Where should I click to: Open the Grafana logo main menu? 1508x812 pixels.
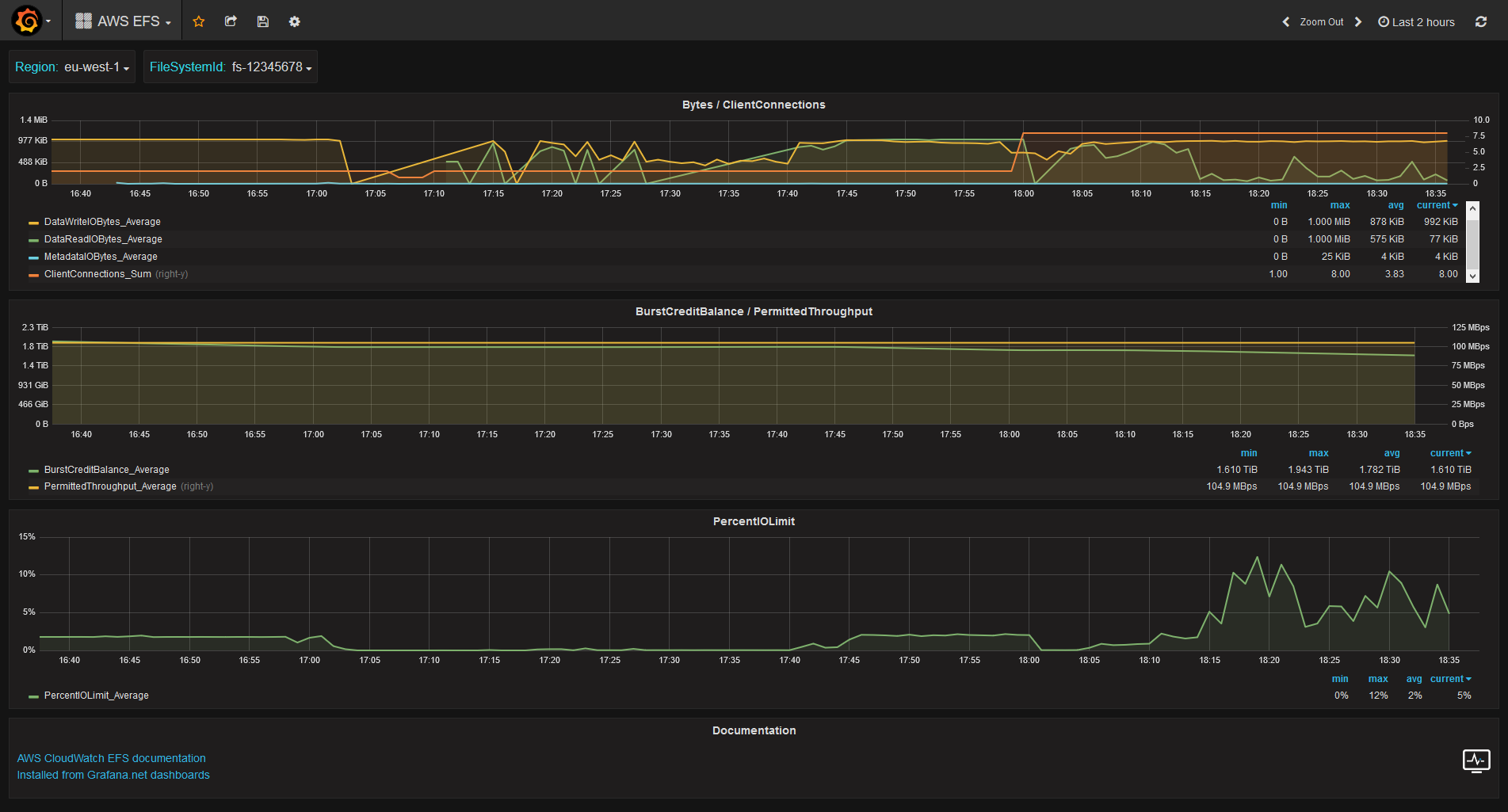pos(30,21)
